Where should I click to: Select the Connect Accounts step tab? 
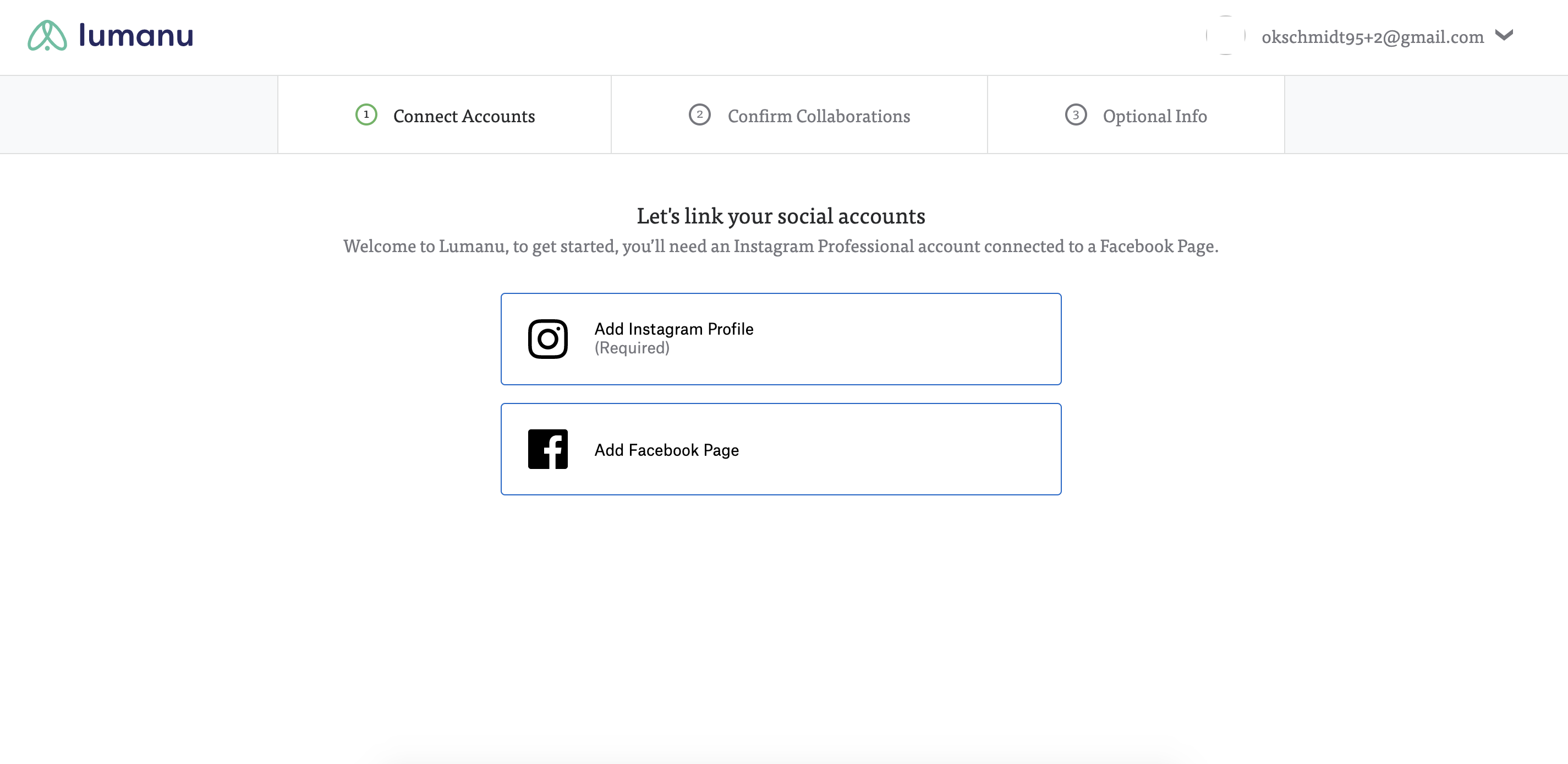[445, 115]
